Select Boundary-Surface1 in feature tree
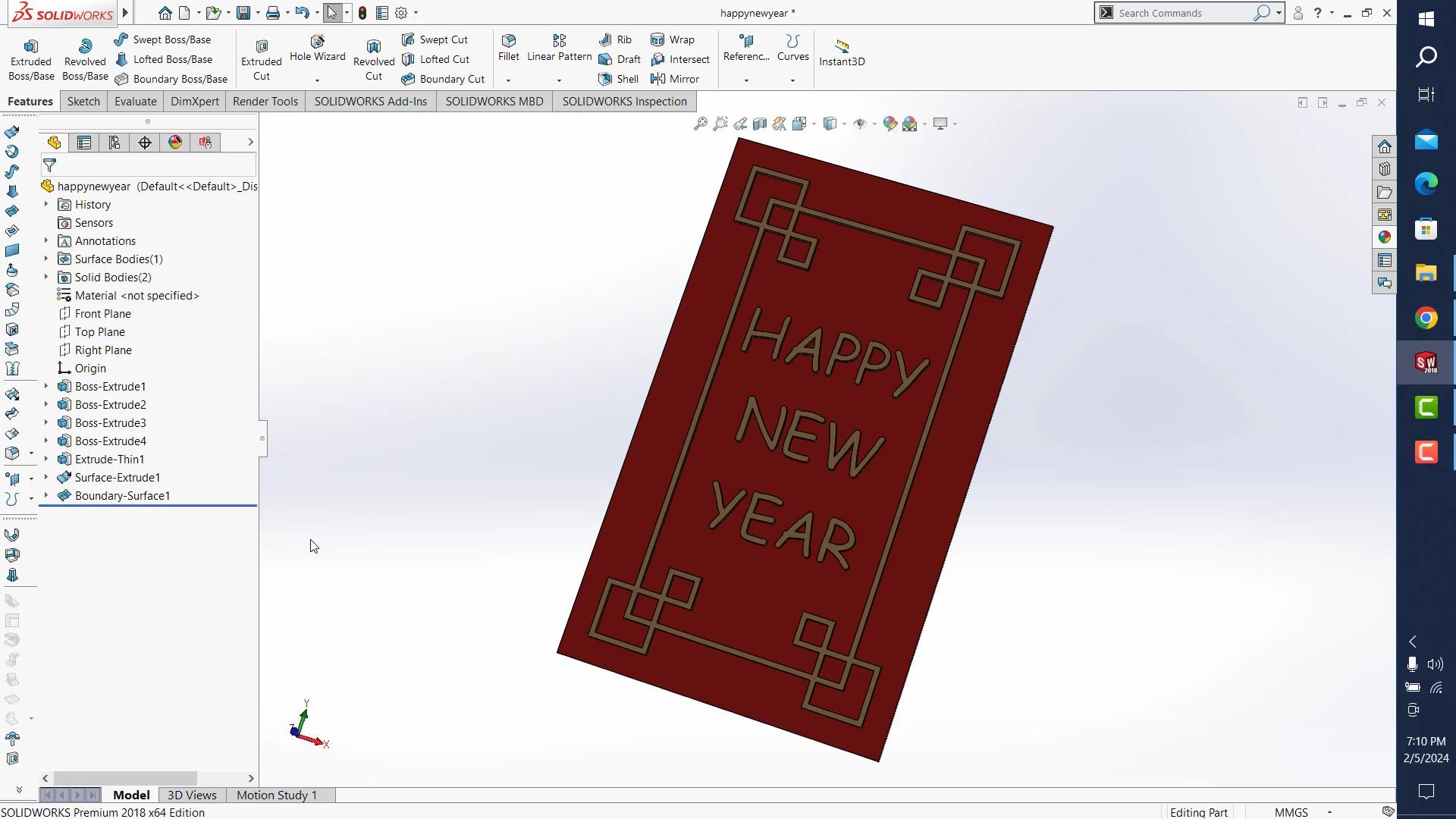This screenshot has width=1456, height=819. 122,496
